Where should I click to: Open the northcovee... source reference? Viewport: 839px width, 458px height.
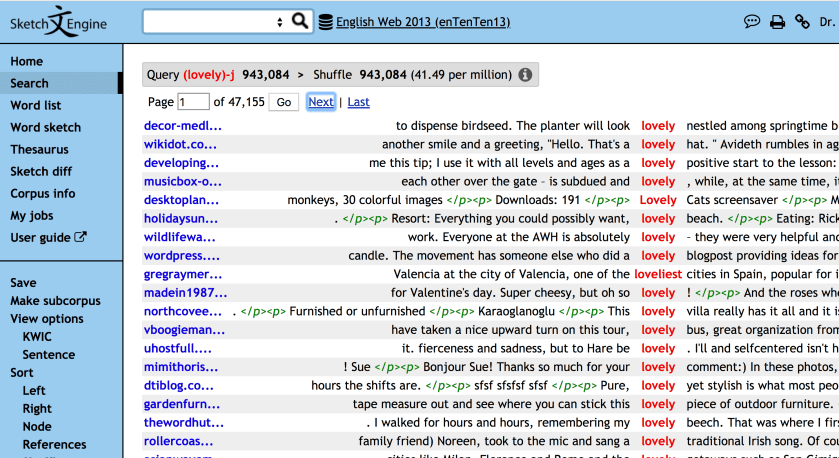coord(182,311)
